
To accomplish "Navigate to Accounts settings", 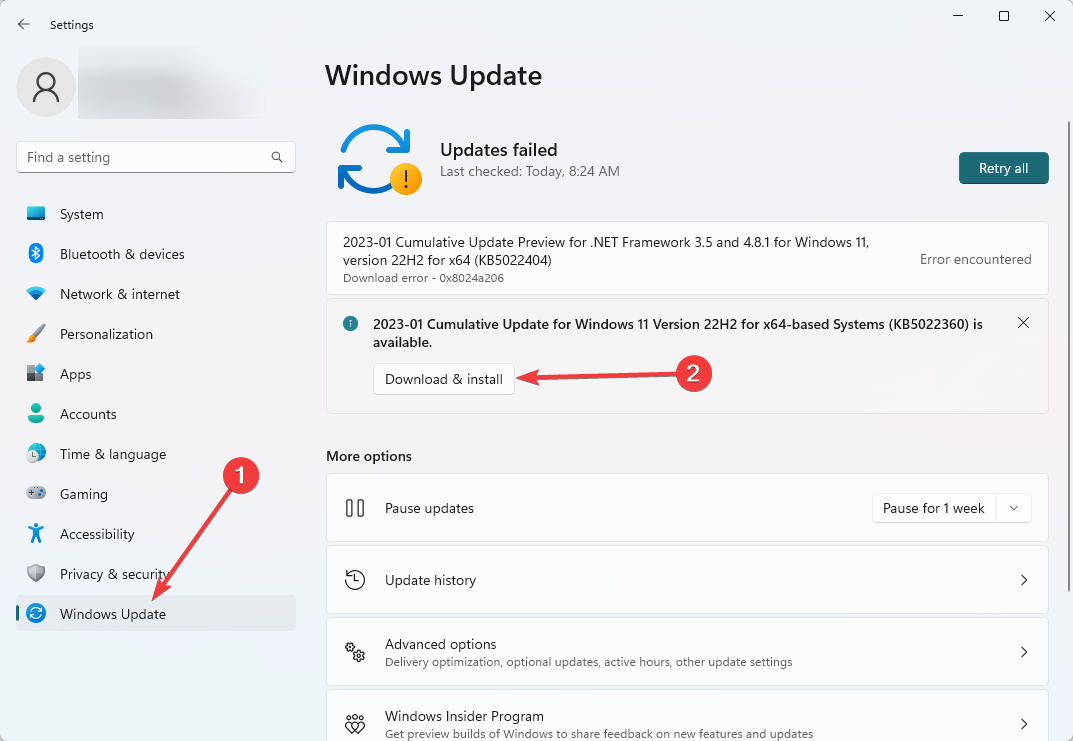I will point(156,414).
